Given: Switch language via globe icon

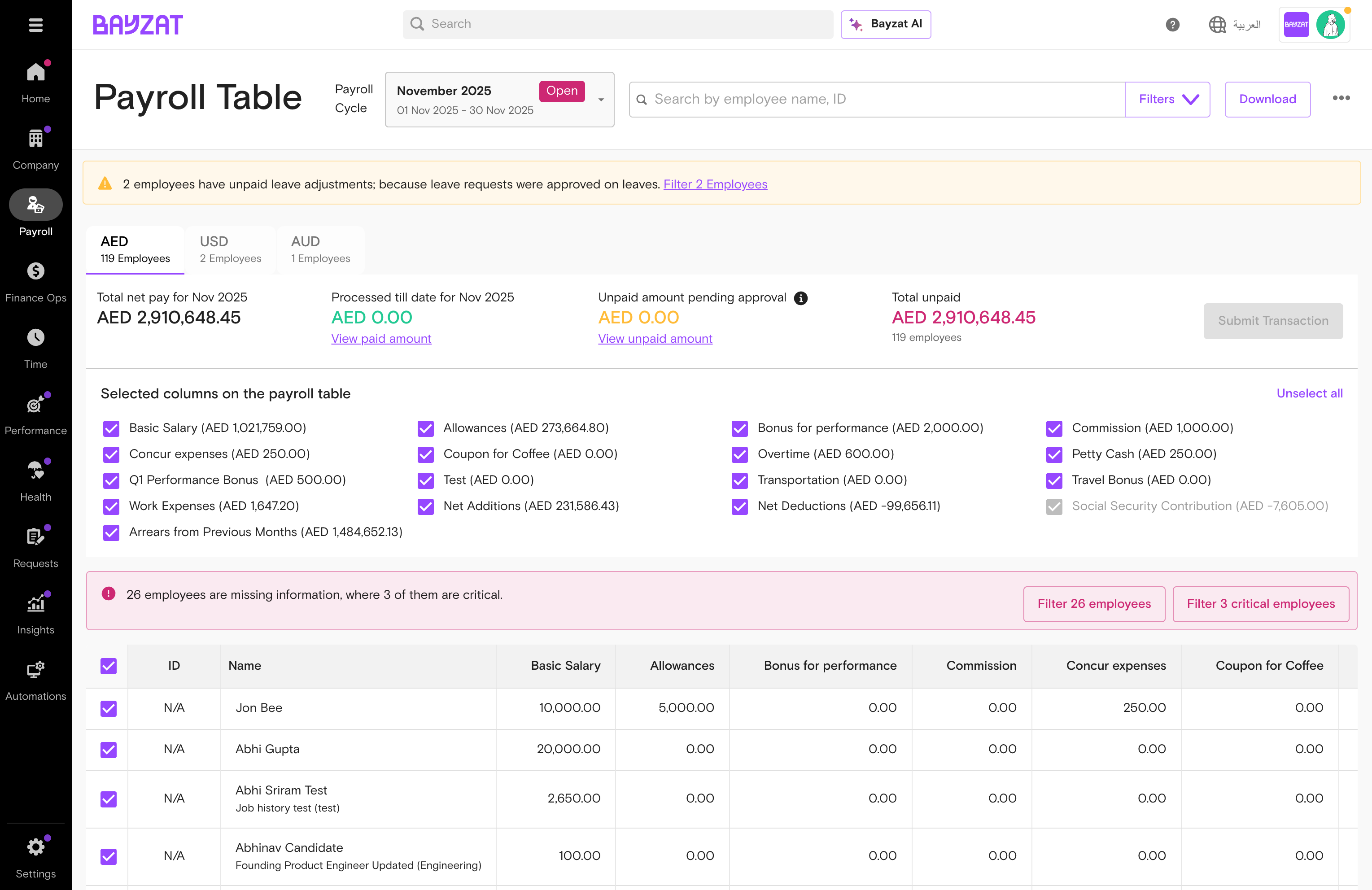Looking at the screenshot, I should (x=1217, y=25).
